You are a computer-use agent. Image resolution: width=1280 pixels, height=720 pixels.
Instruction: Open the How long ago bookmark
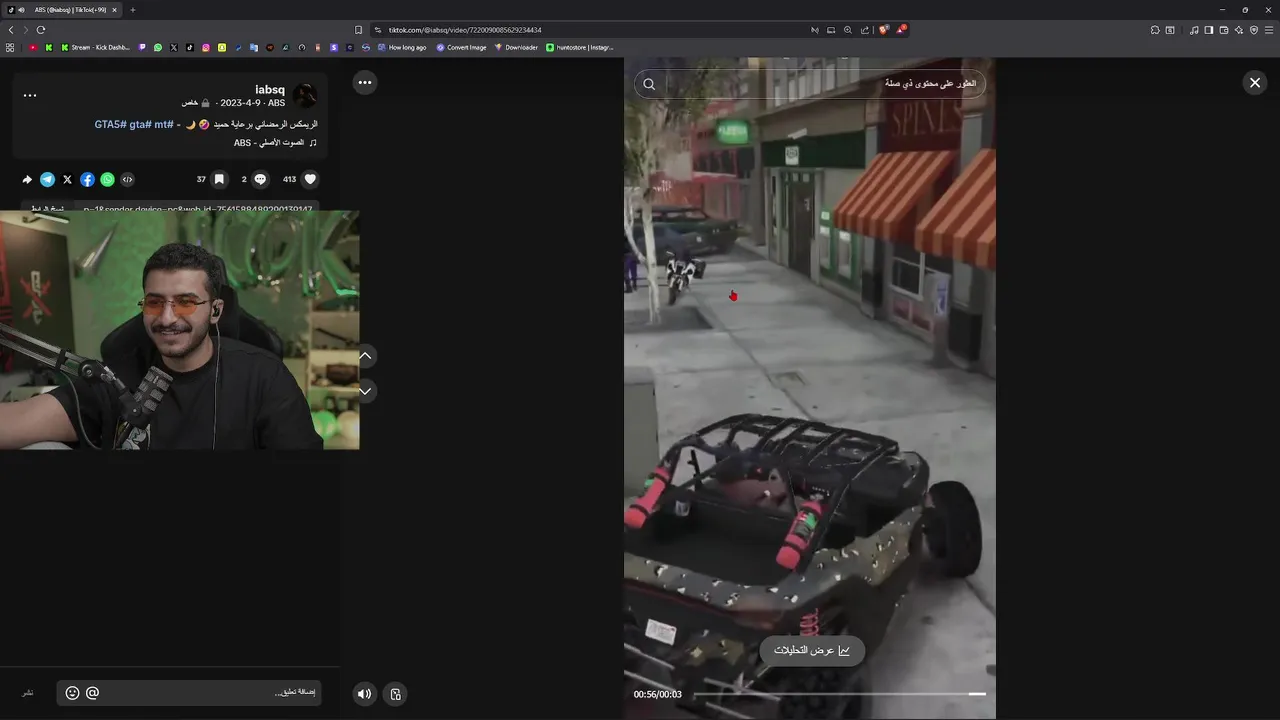[402, 47]
